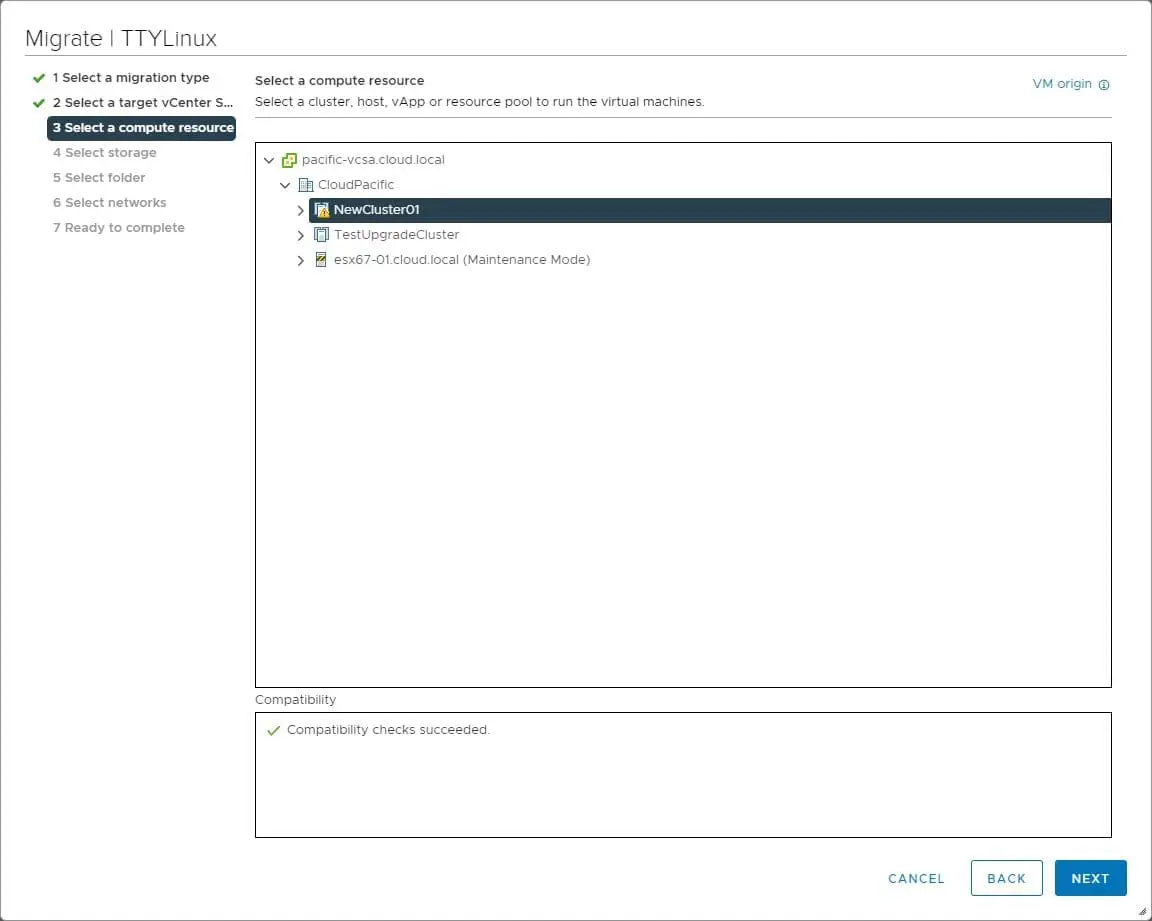Click the green checkmark for step 1
Viewport: 1152px width, 921px height.
39,78
